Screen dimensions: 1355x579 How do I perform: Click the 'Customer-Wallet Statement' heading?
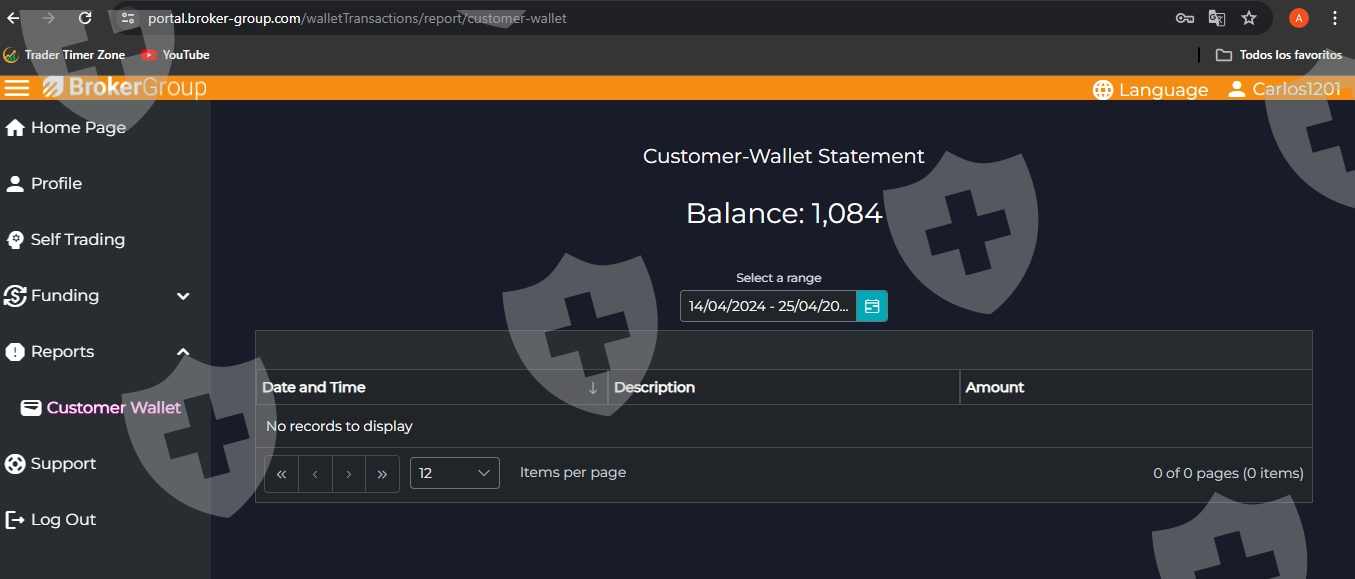[784, 156]
